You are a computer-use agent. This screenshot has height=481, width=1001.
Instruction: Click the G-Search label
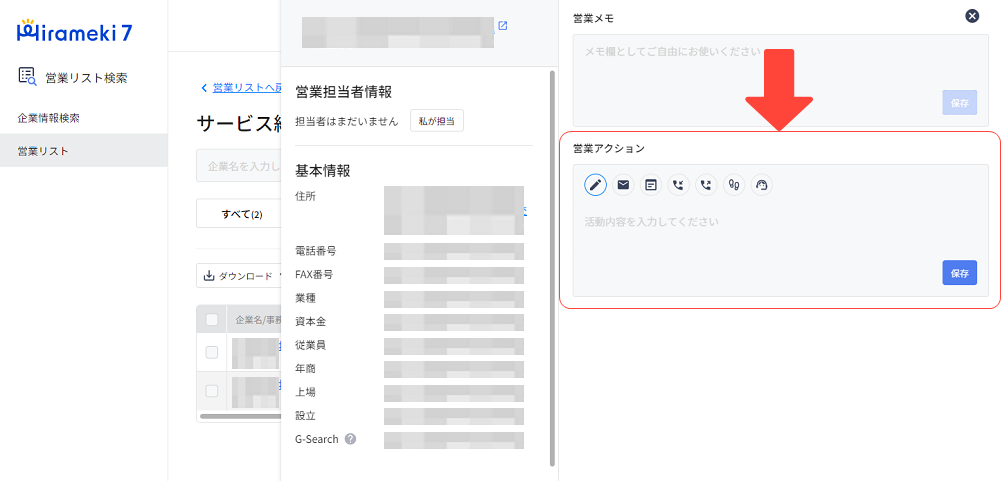[317, 439]
